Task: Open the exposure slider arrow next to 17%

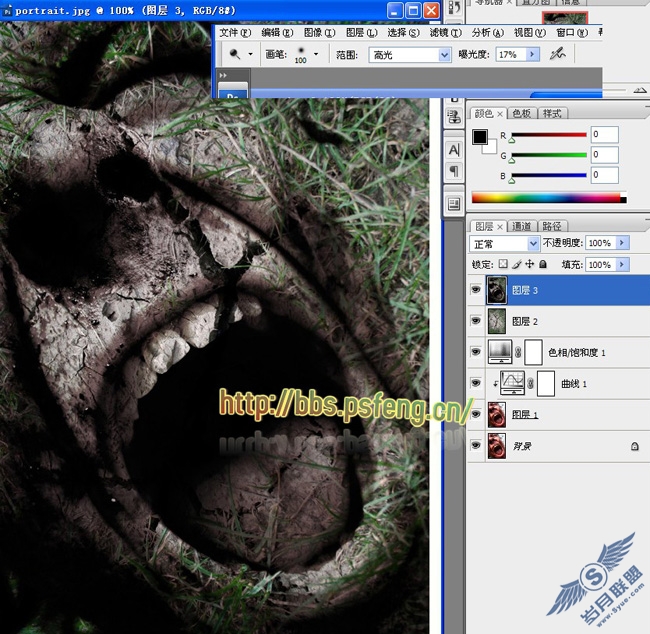Action: [x=532, y=54]
